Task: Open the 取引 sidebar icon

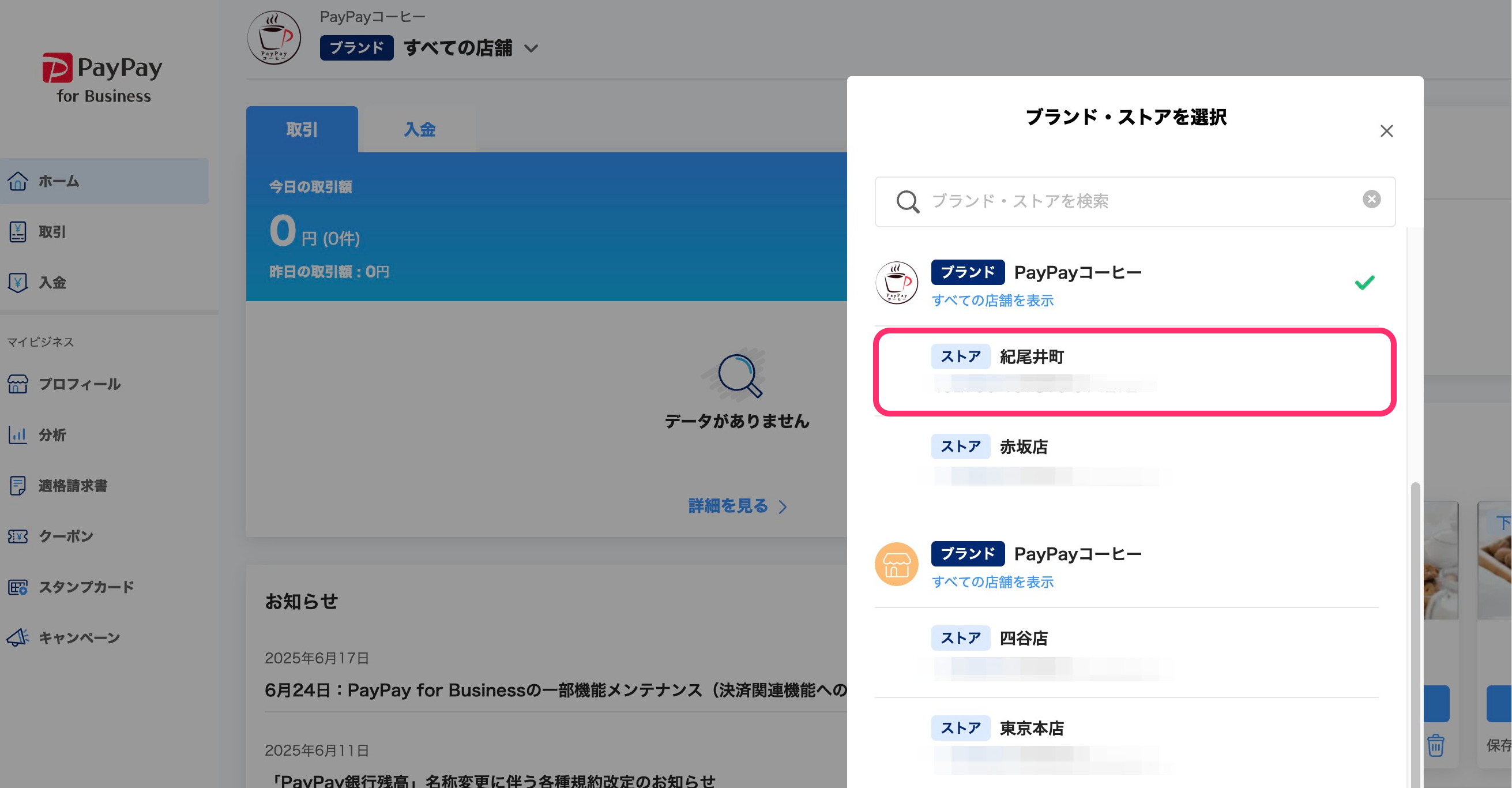Action: 18,232
